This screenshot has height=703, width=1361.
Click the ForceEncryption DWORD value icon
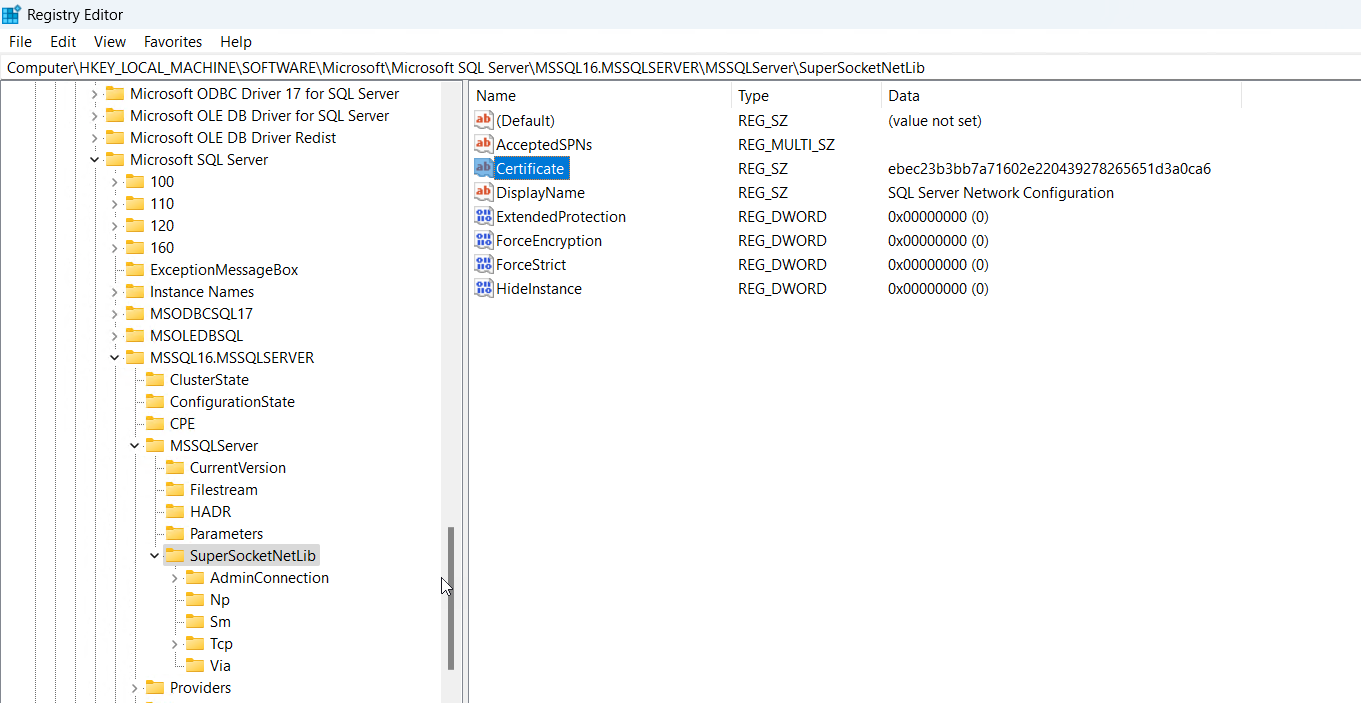[x=484, y=240]
